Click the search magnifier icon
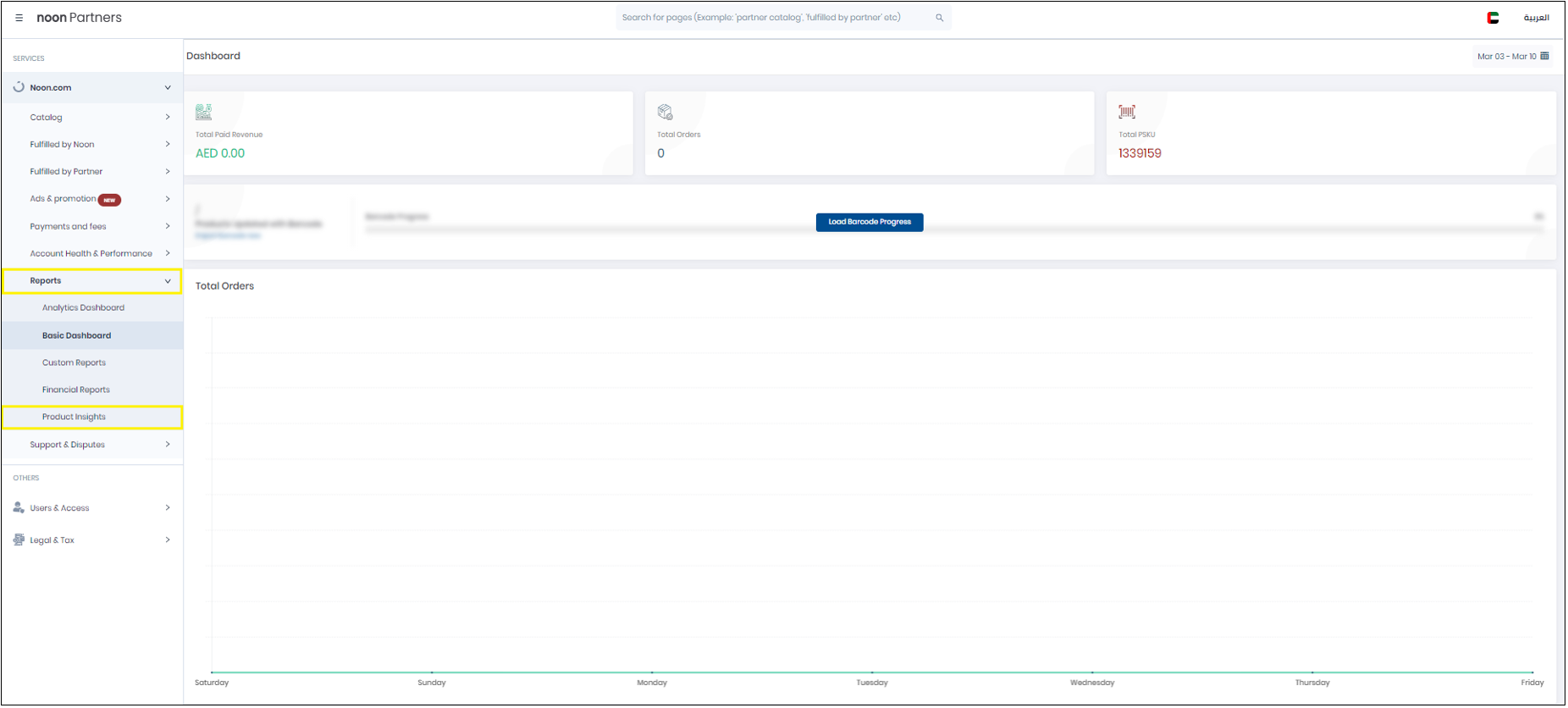Viewport: 1568px width, 708px height. [939, 18]
